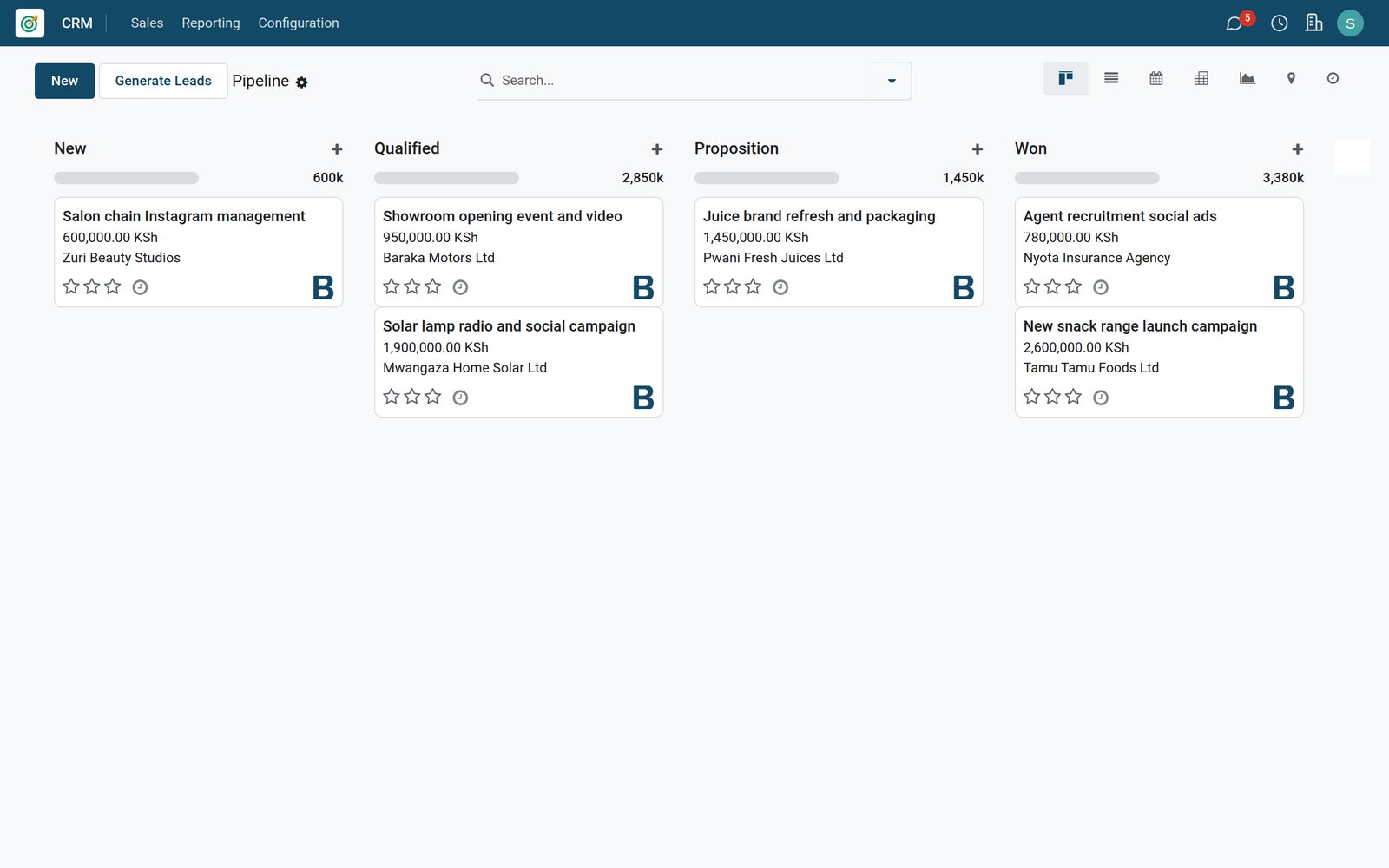Viewport: 1389px width, 868px height.
Task: Click the Qualified column progress bar
Action: click(x=446, y=178)
